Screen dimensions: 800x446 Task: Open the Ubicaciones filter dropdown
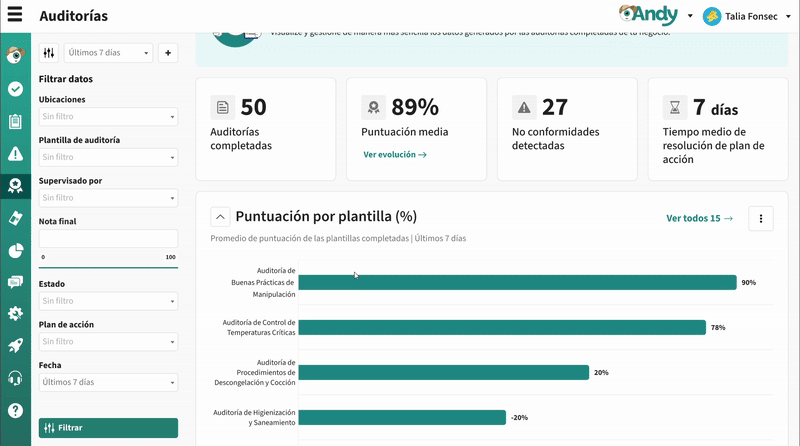(108, 117)
